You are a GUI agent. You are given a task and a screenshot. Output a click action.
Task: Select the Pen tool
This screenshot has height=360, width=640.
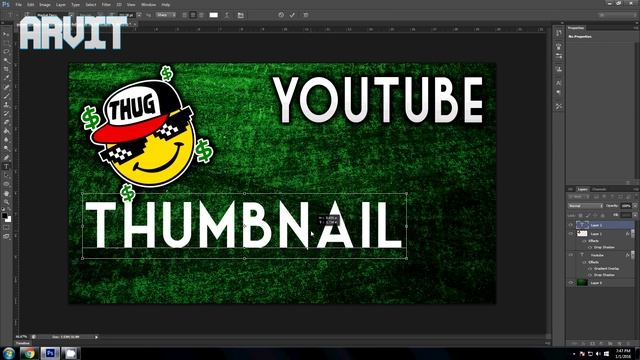pyautogui.click(x=6, y=158)
